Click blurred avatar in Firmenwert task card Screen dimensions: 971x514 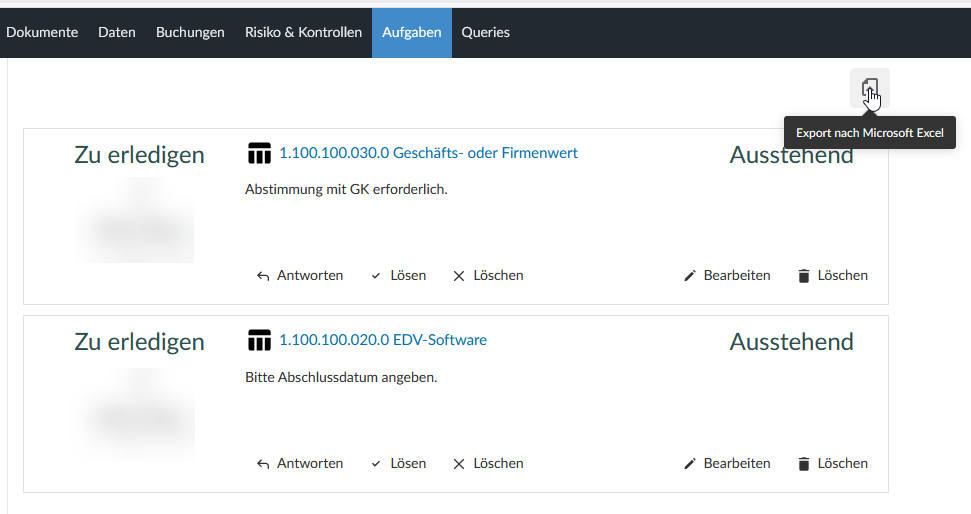(x=135, y=220)
